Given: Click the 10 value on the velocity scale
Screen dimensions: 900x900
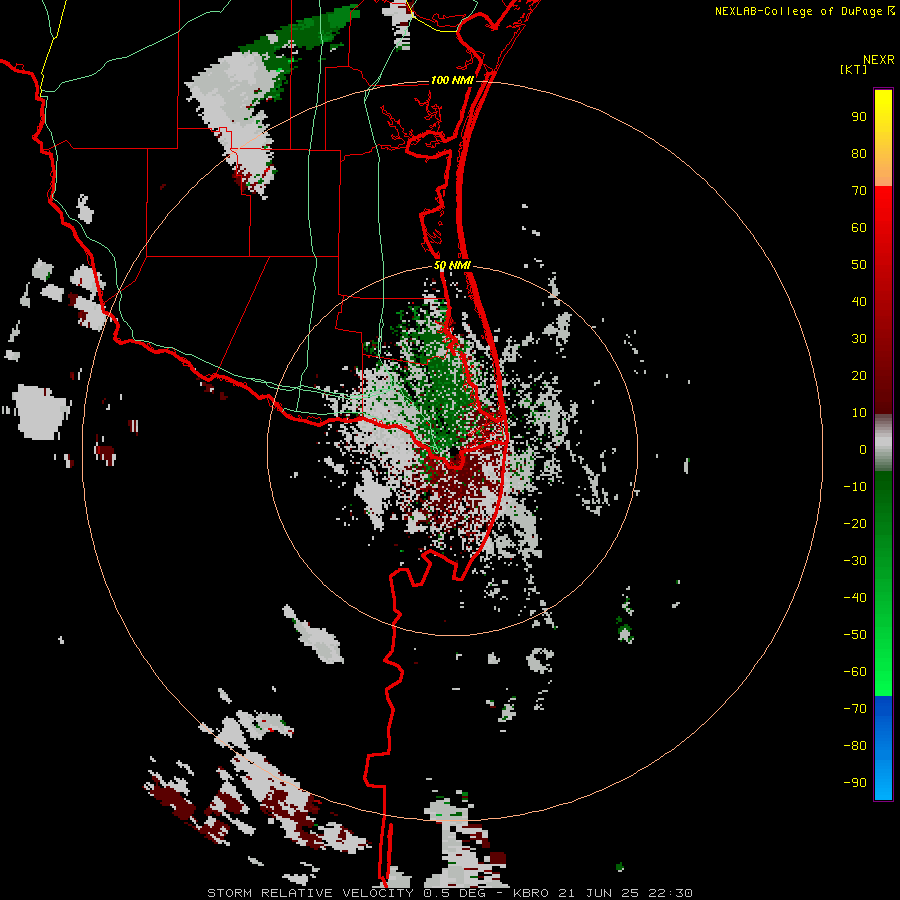Looking at the screenshot, I should [x=859, y=413].
